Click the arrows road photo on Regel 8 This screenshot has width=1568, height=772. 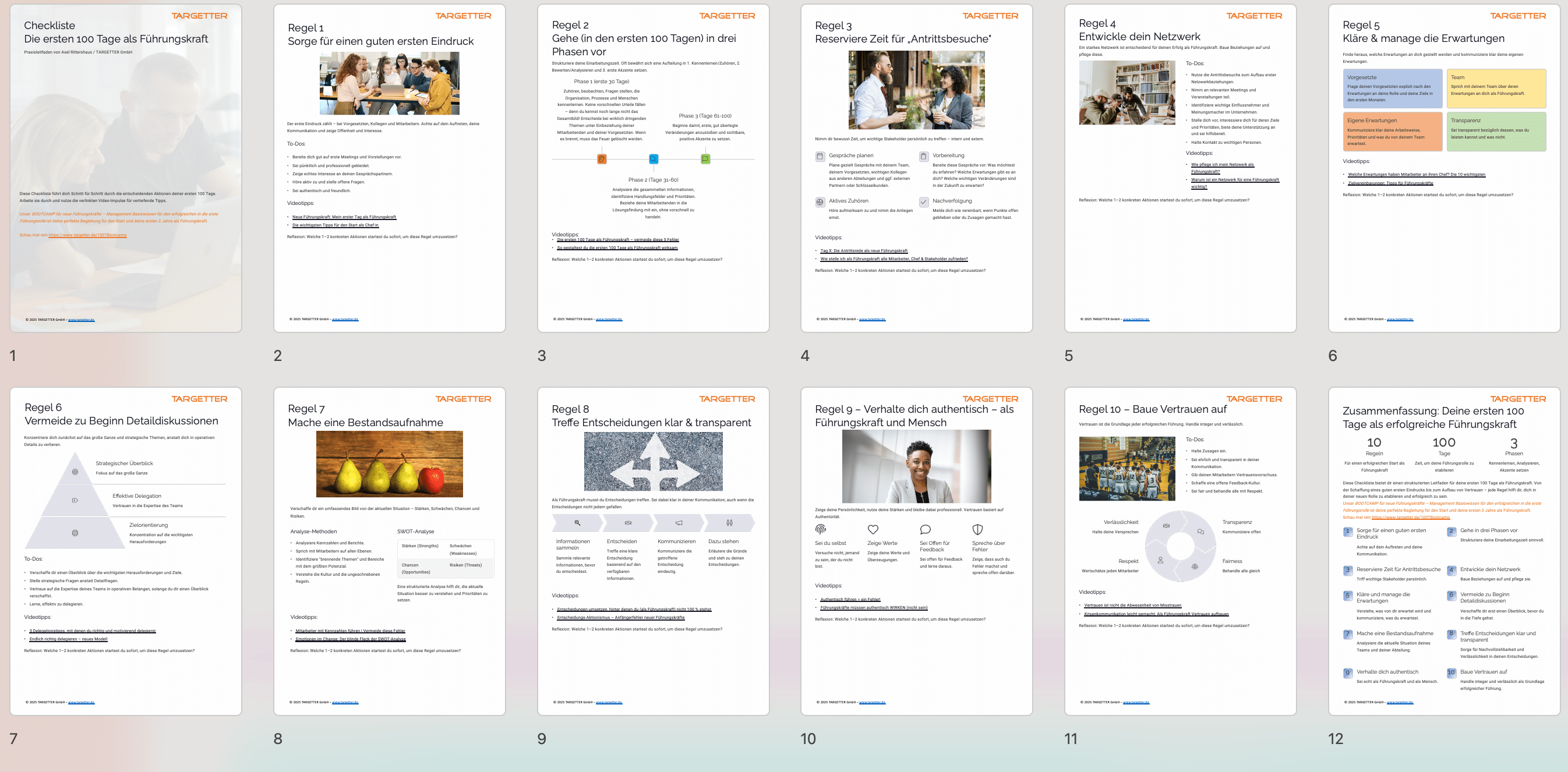pos(653,461)
